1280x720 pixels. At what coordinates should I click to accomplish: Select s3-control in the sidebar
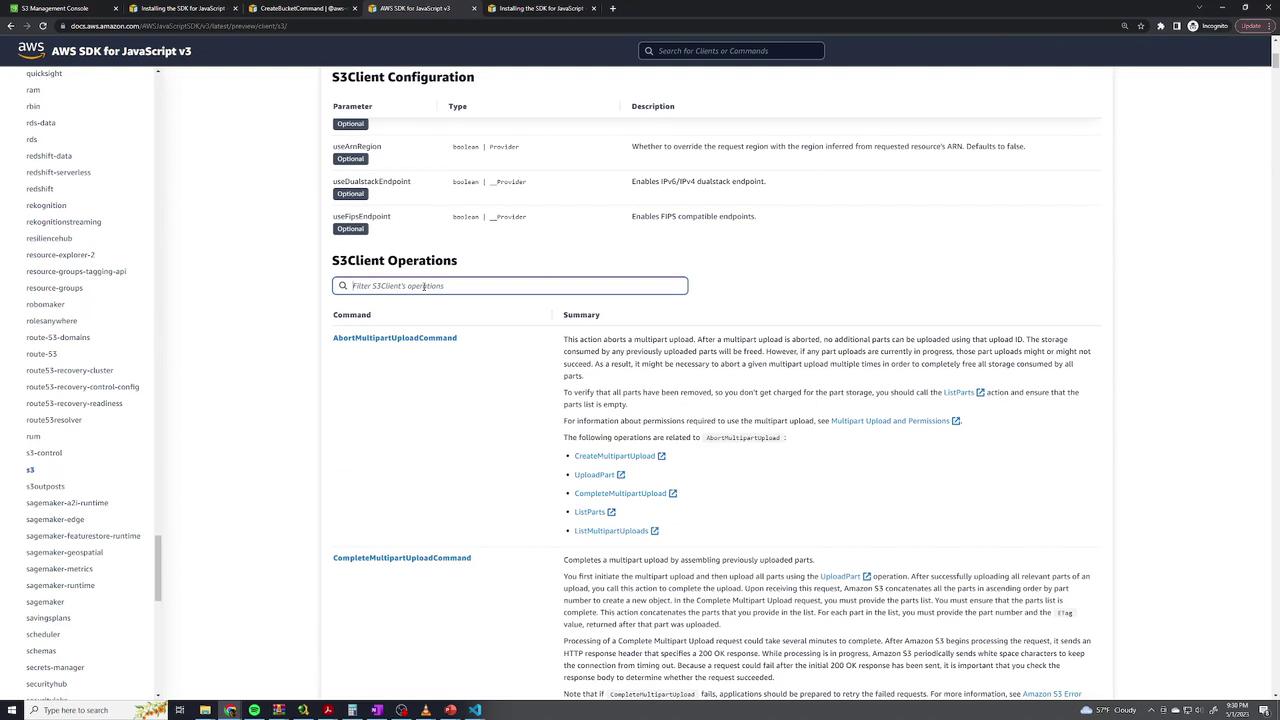coord(44,453)
